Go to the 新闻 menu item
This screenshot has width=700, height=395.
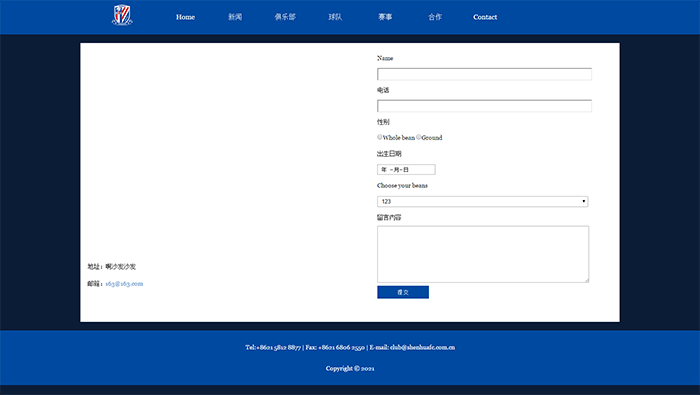(235, 17)
